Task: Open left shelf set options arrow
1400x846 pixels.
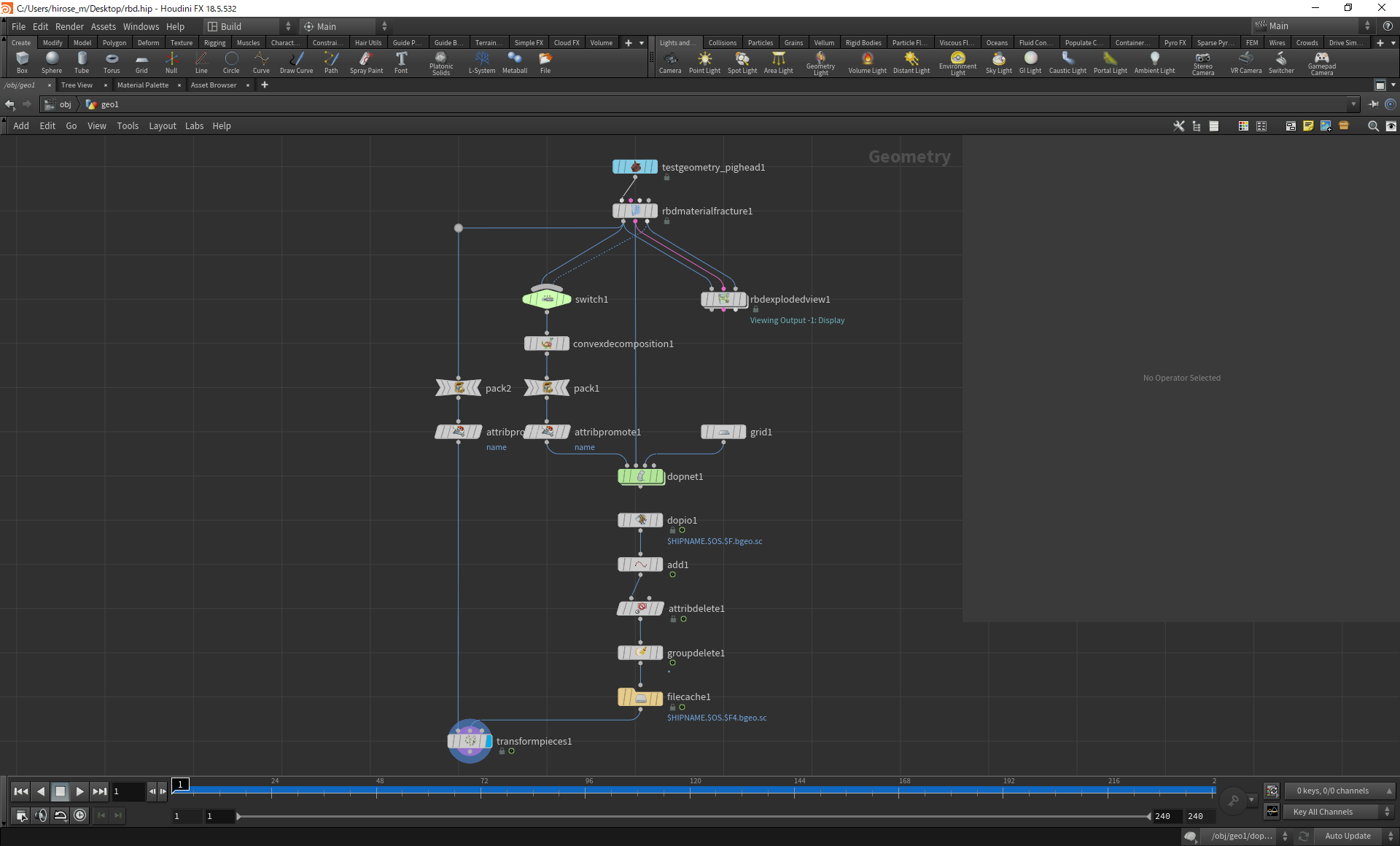Action: tap(642, 43)
